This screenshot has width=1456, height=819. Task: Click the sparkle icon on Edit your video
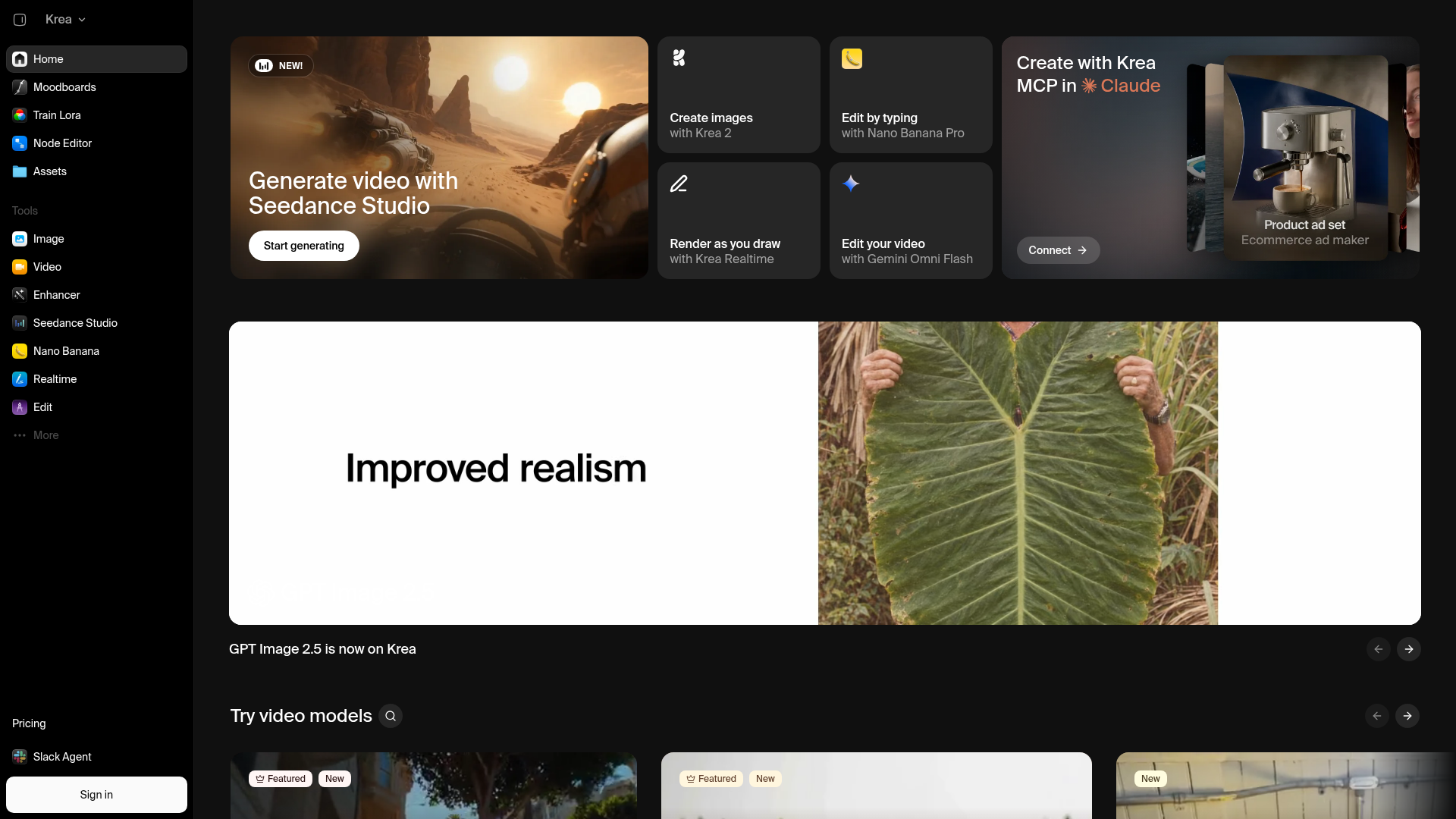pyautogui.click(x=851, y=184)
